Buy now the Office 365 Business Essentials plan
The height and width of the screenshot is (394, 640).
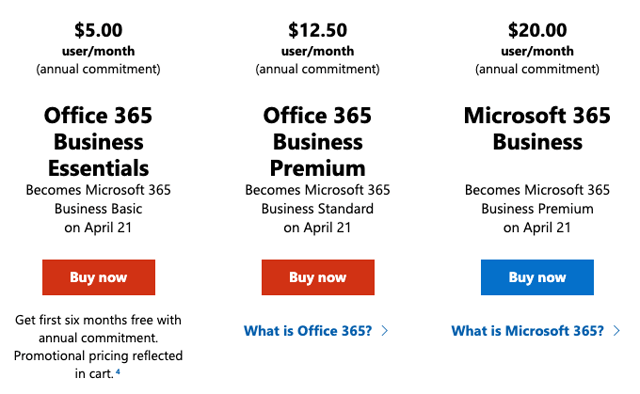pos(98,277)
